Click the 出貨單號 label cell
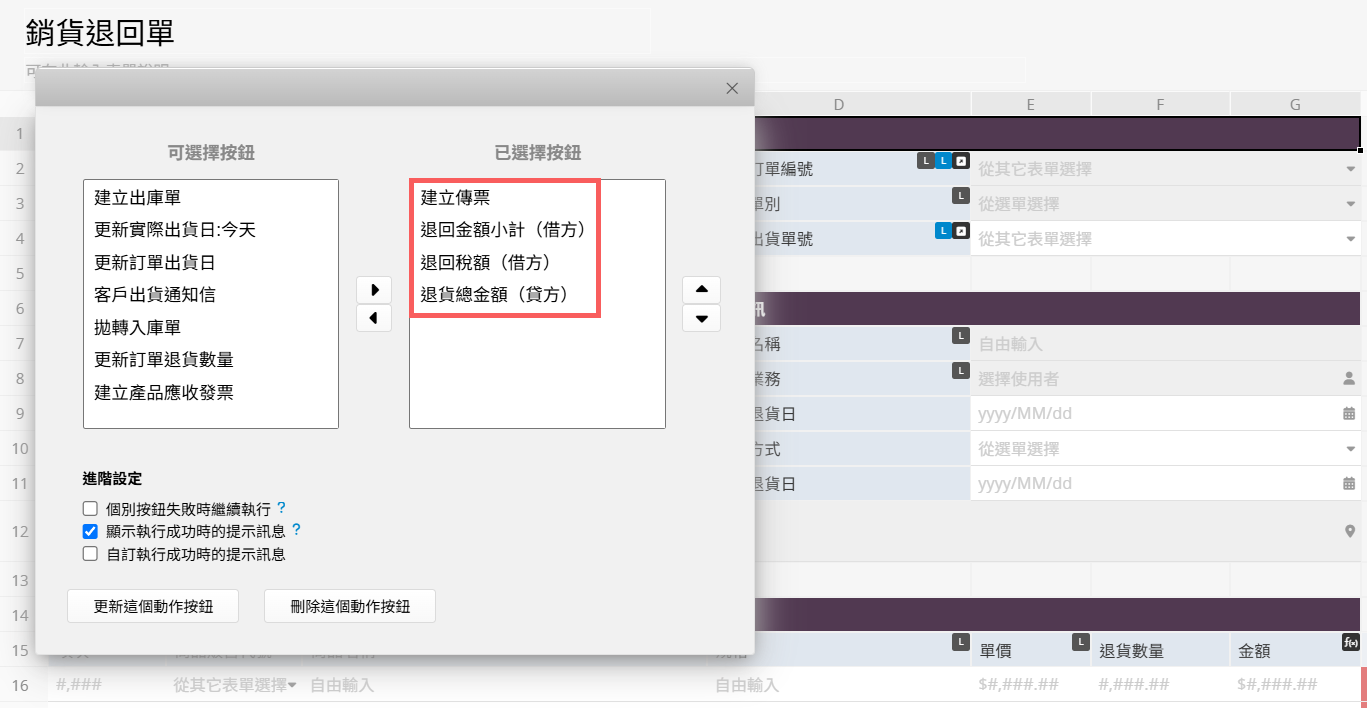1367x708 pixels. [862, 239]
